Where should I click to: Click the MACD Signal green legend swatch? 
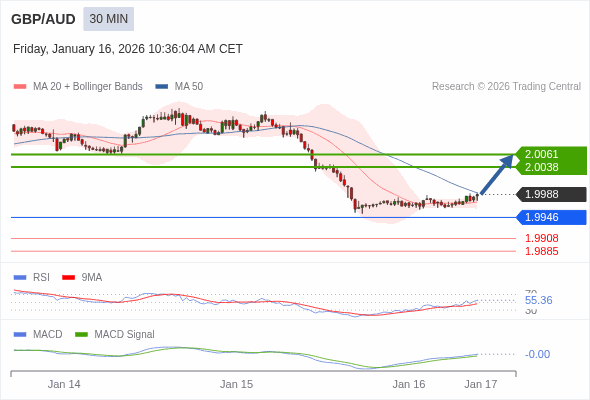81,335
